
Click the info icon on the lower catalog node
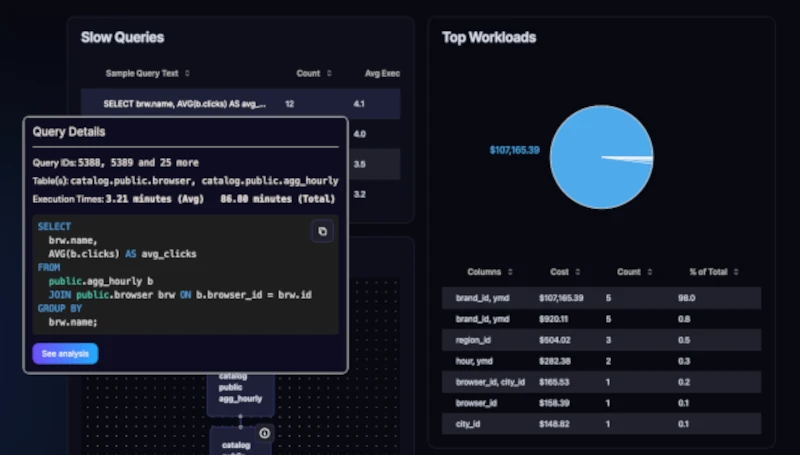tap(265, 433)
